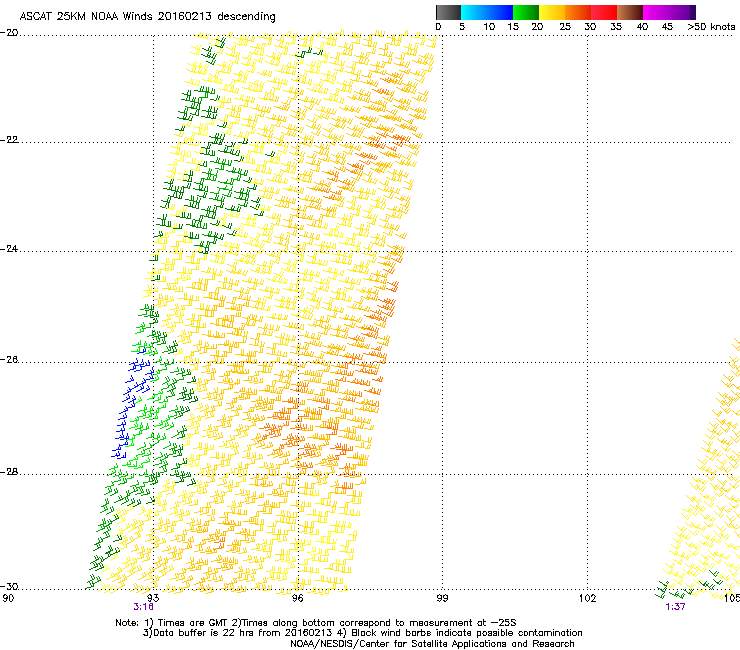Click the '90' longitude axis label
The width and height of the screenshot is (740, 650).
click(x=8, y=598)
